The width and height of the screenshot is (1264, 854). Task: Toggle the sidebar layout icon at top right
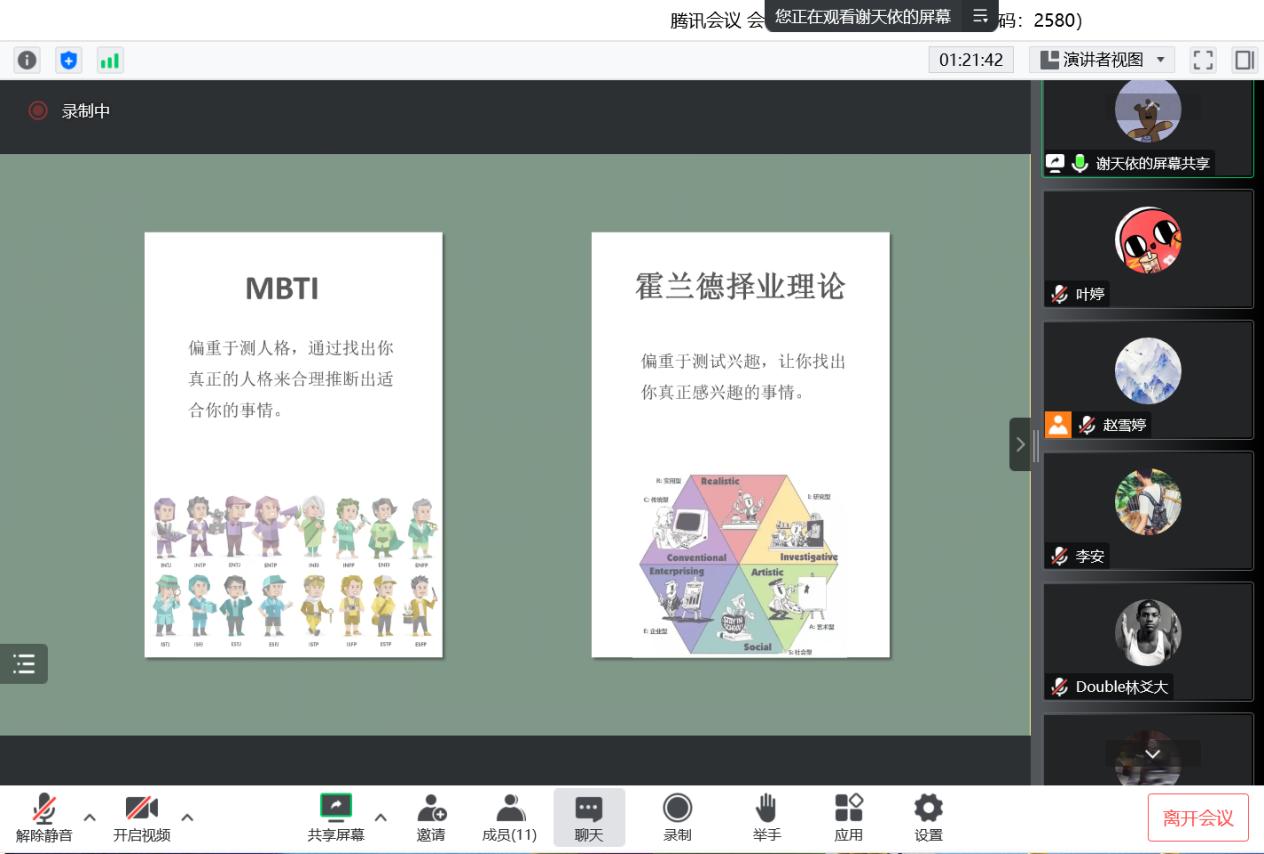[x=1244, y=60]
